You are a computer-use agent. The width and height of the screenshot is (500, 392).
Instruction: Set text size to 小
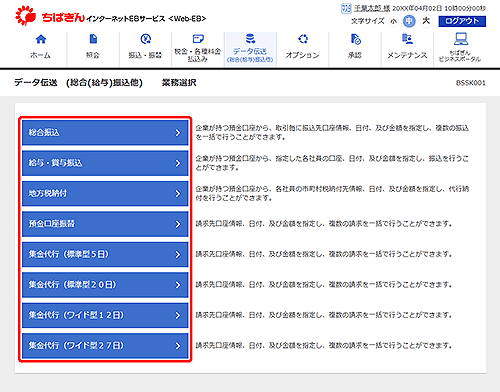coord(394,21)
